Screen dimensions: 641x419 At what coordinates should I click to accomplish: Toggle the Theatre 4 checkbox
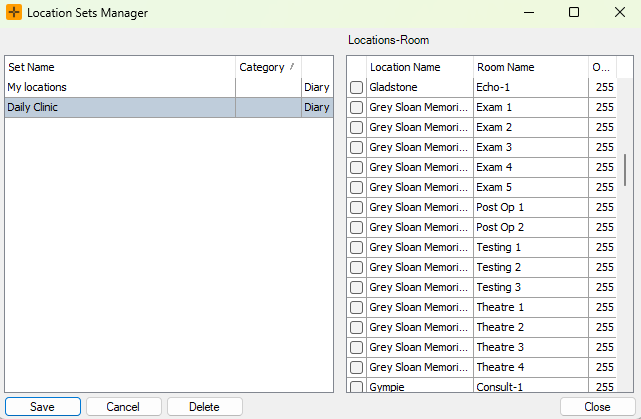[x=356, y=368]
